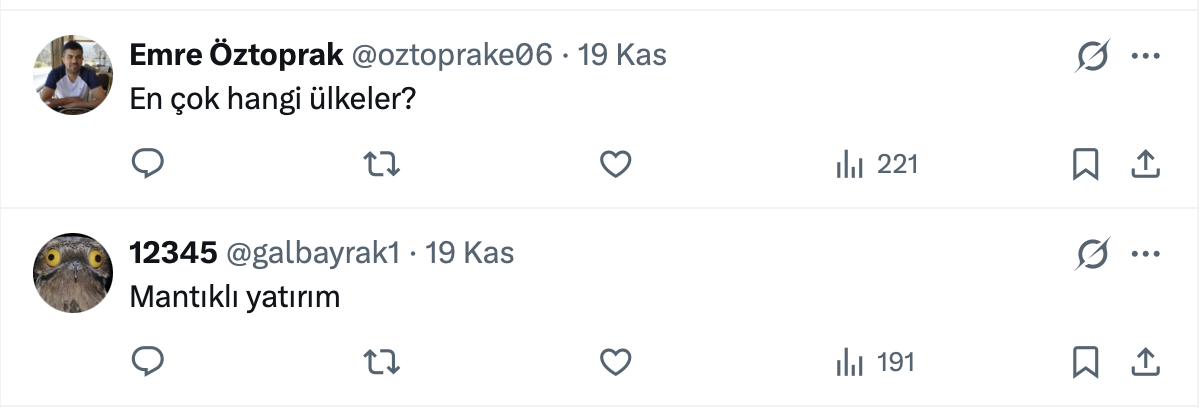1204x408 pixels.
Task: Share the tweet by 12345
Action: pyautogui.click(x=1144, y=362)
